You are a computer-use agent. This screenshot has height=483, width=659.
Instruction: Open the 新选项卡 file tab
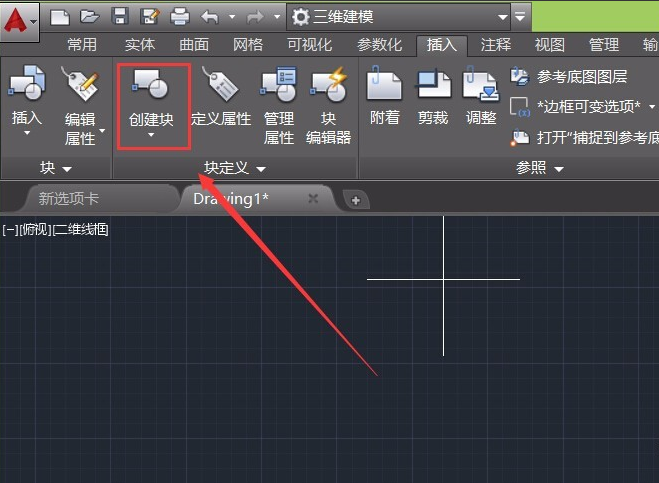point(69,198)
